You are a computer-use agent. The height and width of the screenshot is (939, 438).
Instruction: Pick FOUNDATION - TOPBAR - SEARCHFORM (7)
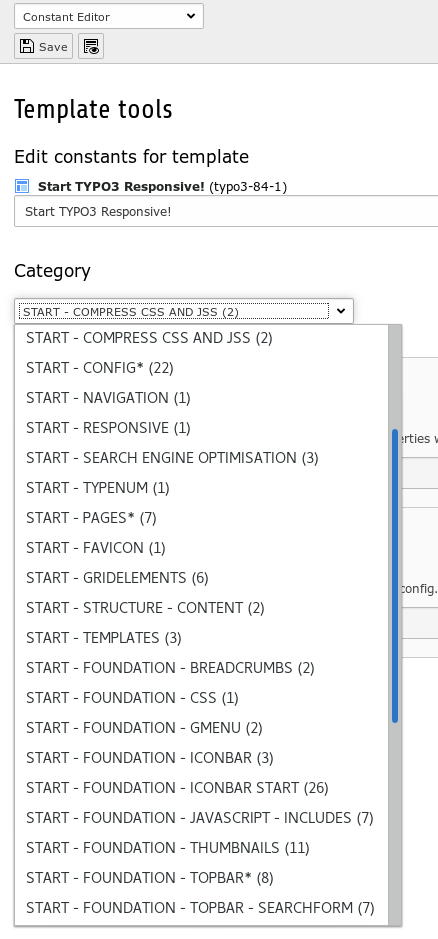click(x=201, y=907)
